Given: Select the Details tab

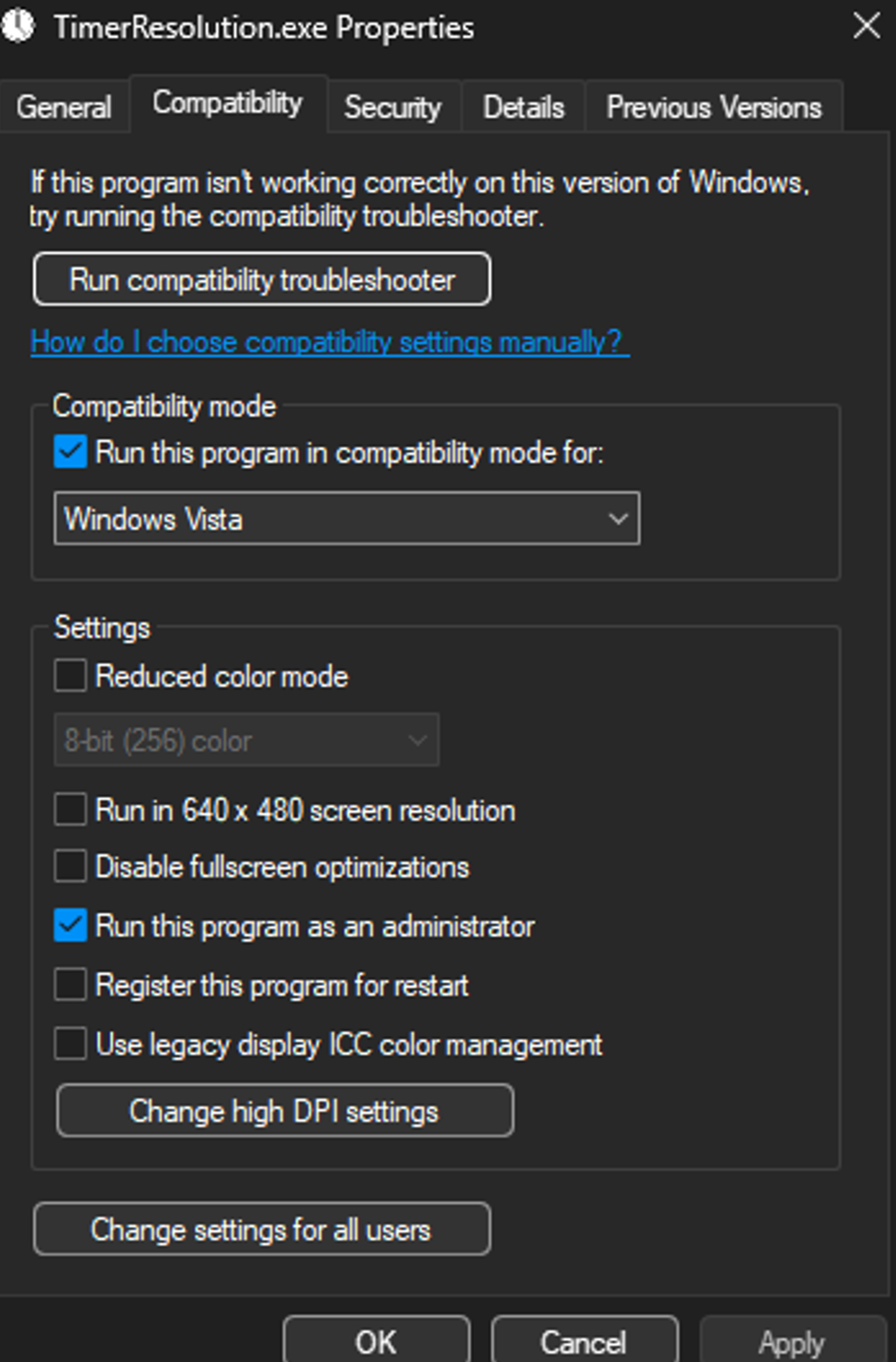Looking at the screenshot, I should tap(523, 108).
